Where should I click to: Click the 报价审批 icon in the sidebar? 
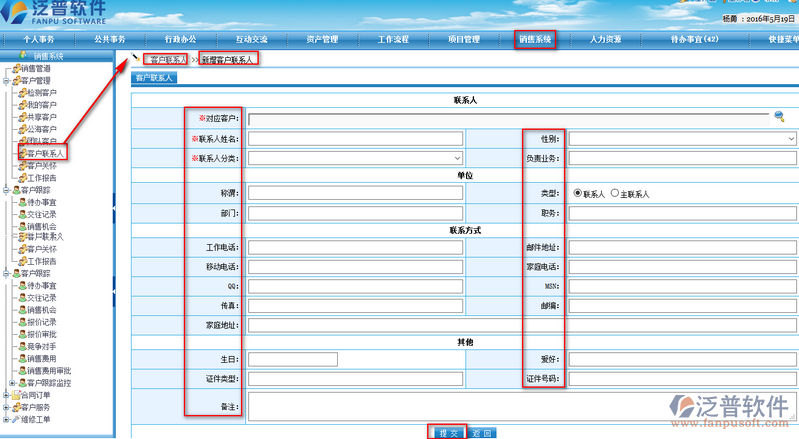(22, 335)
